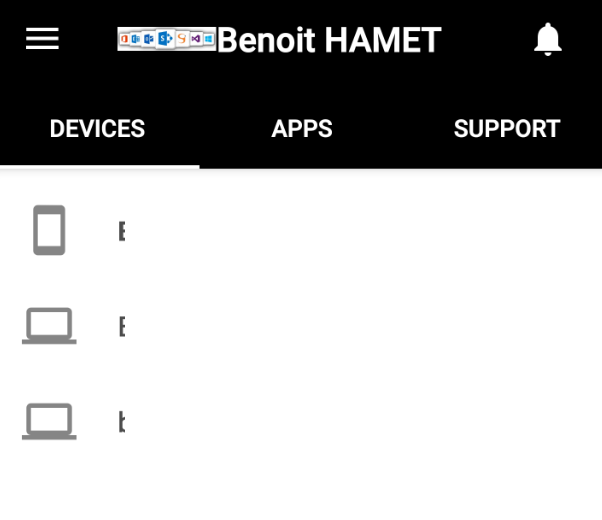Click the SharePoint icon in the logo banner
This screenshot has height=520, width=602.
click(166, 39)
